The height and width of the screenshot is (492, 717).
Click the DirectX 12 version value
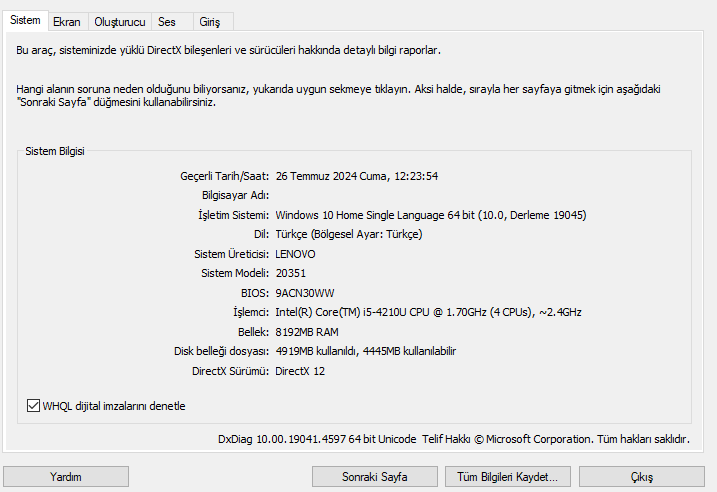pos(300,371)
